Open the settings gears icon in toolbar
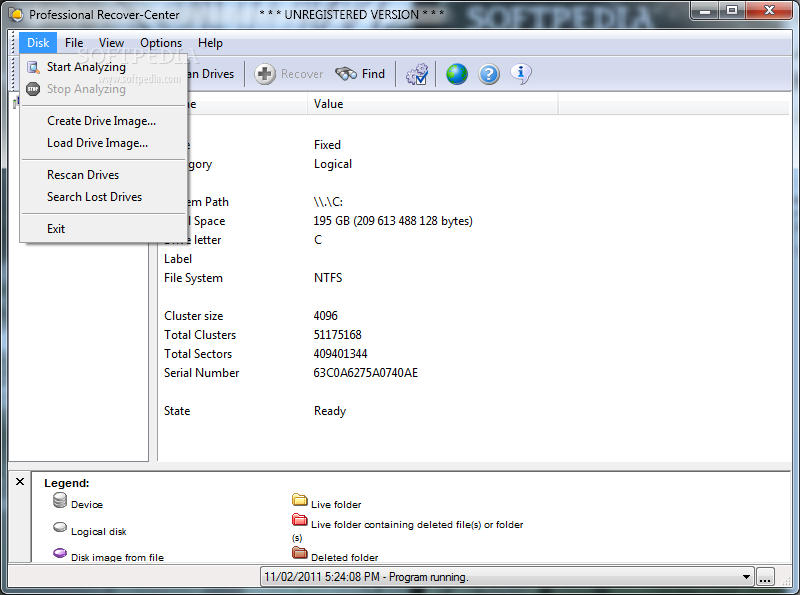Viewport: 800px width, 595px height. click(417, 75)
